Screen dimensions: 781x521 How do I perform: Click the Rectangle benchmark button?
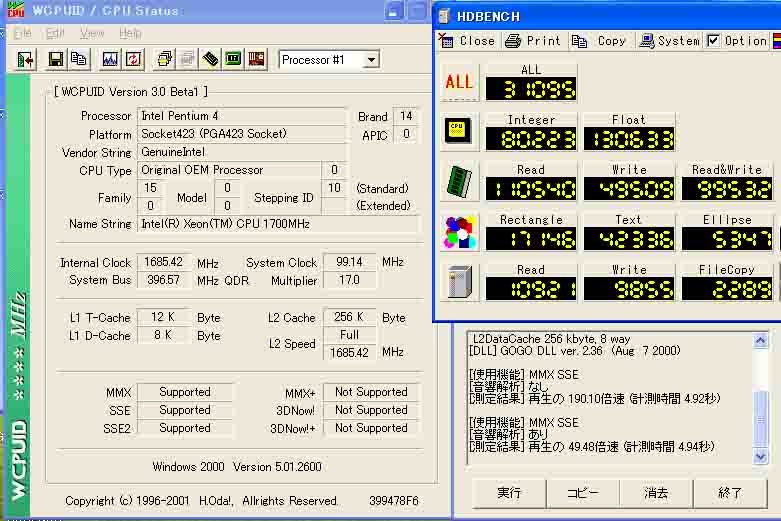click(531, 220)
